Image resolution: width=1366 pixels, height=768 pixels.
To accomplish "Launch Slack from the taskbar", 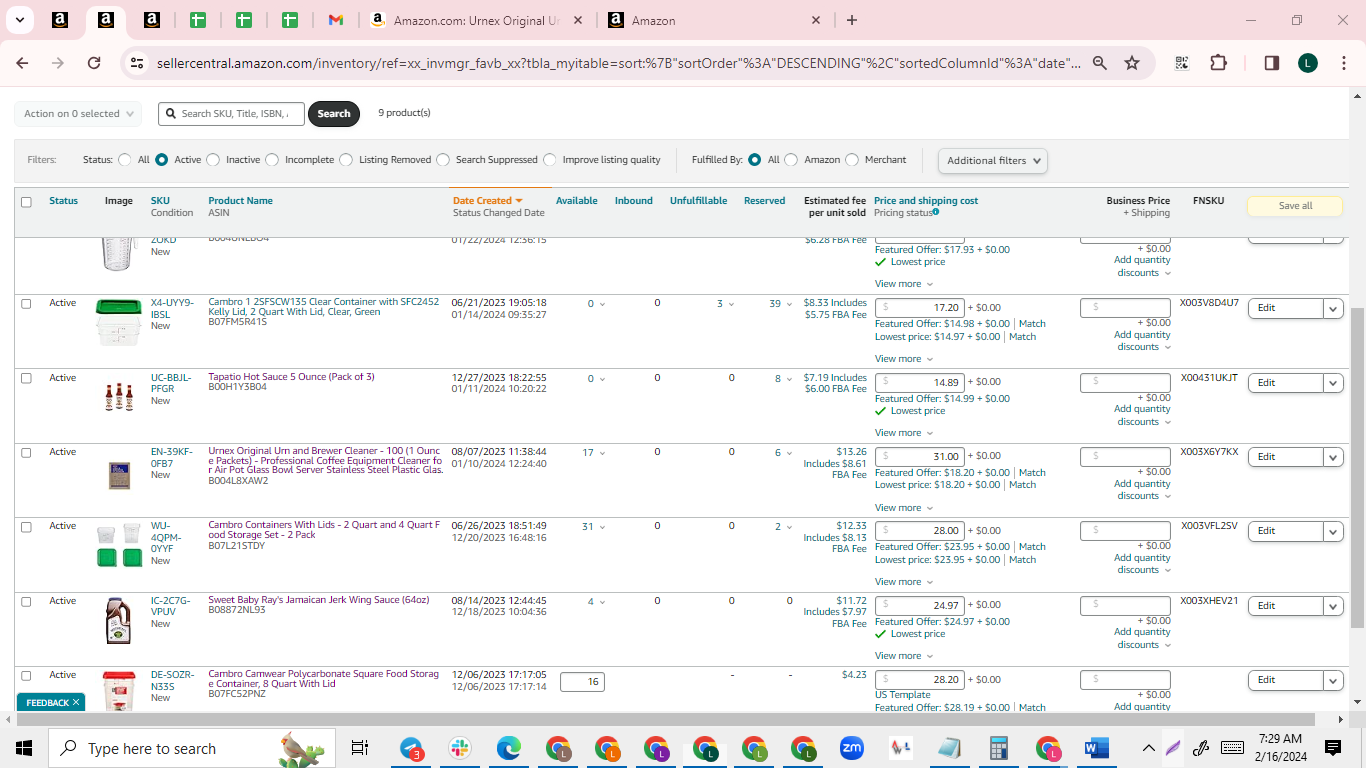I will [x=461, y=748].
